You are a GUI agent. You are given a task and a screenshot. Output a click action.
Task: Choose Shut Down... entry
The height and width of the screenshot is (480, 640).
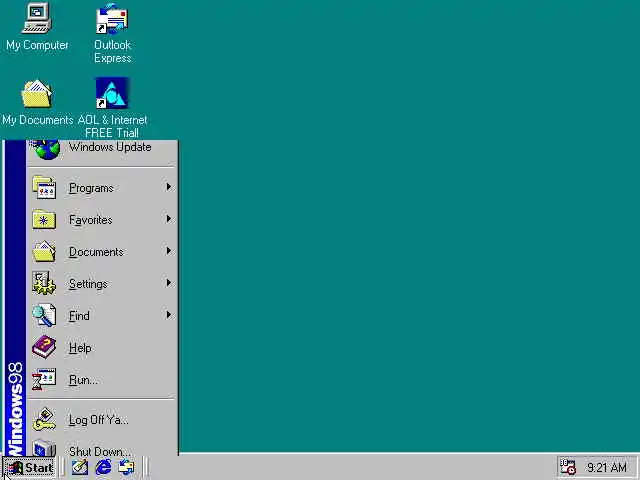(x=102, y=447)
